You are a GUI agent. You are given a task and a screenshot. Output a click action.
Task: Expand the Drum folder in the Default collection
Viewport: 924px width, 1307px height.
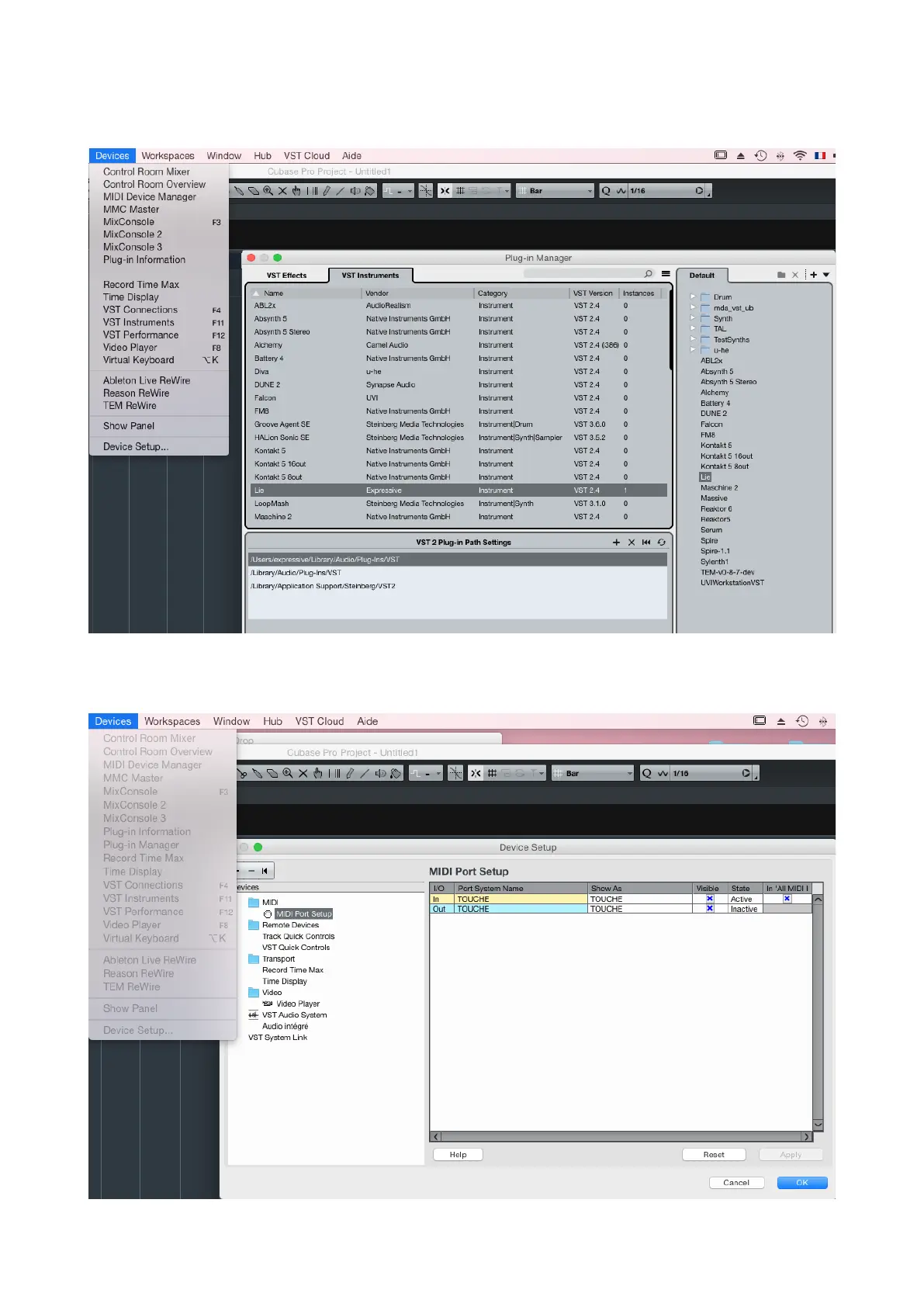coord(692,296)
